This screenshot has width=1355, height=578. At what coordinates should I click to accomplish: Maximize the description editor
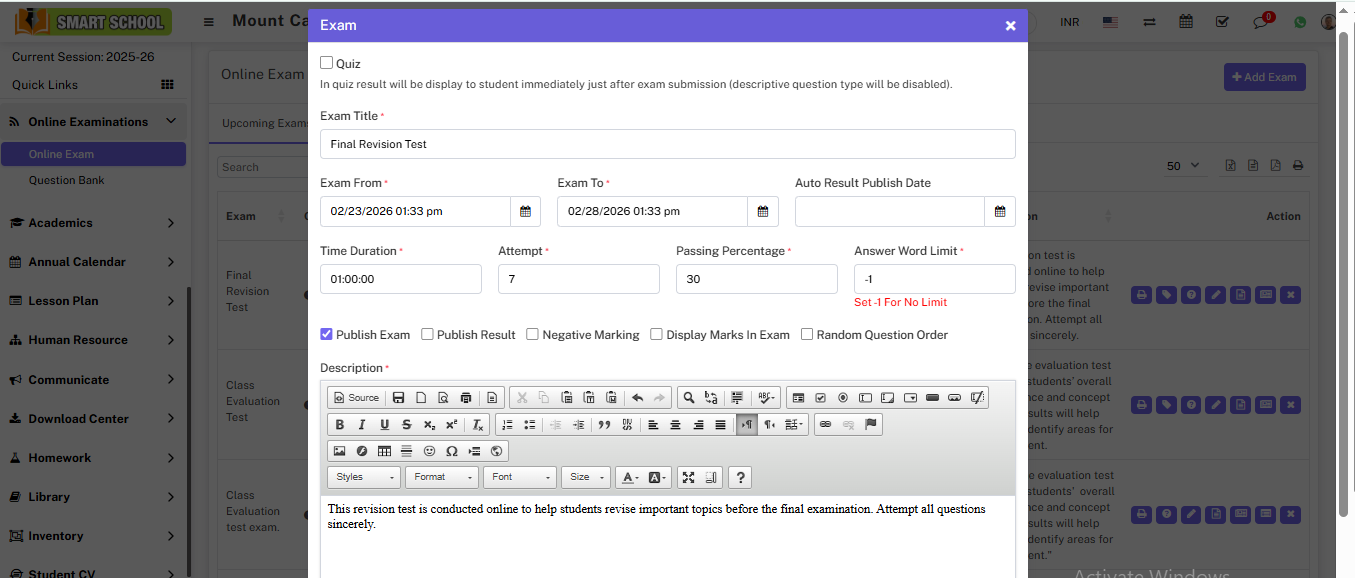click(688, 478)
